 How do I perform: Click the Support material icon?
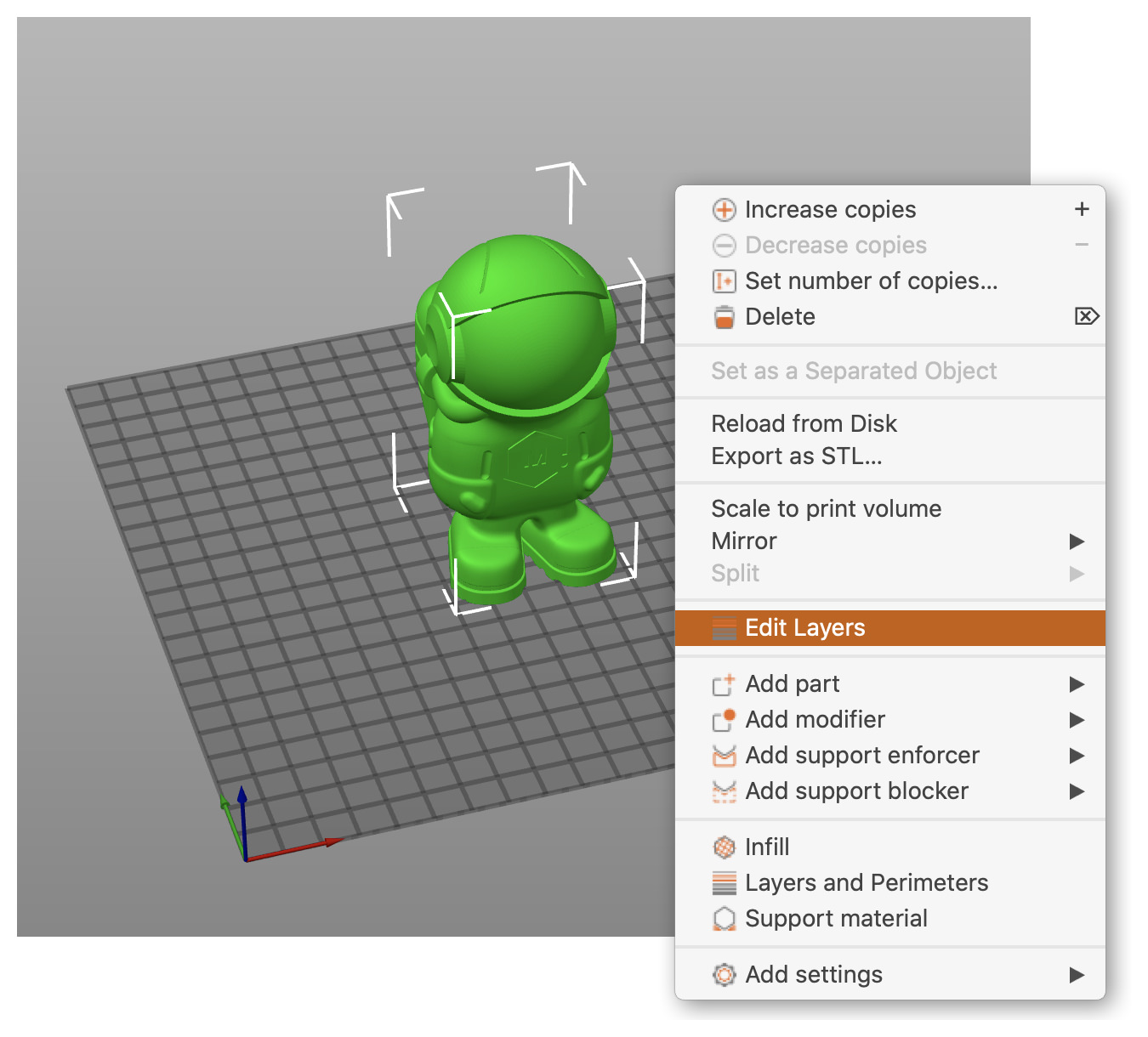[724, 919]
